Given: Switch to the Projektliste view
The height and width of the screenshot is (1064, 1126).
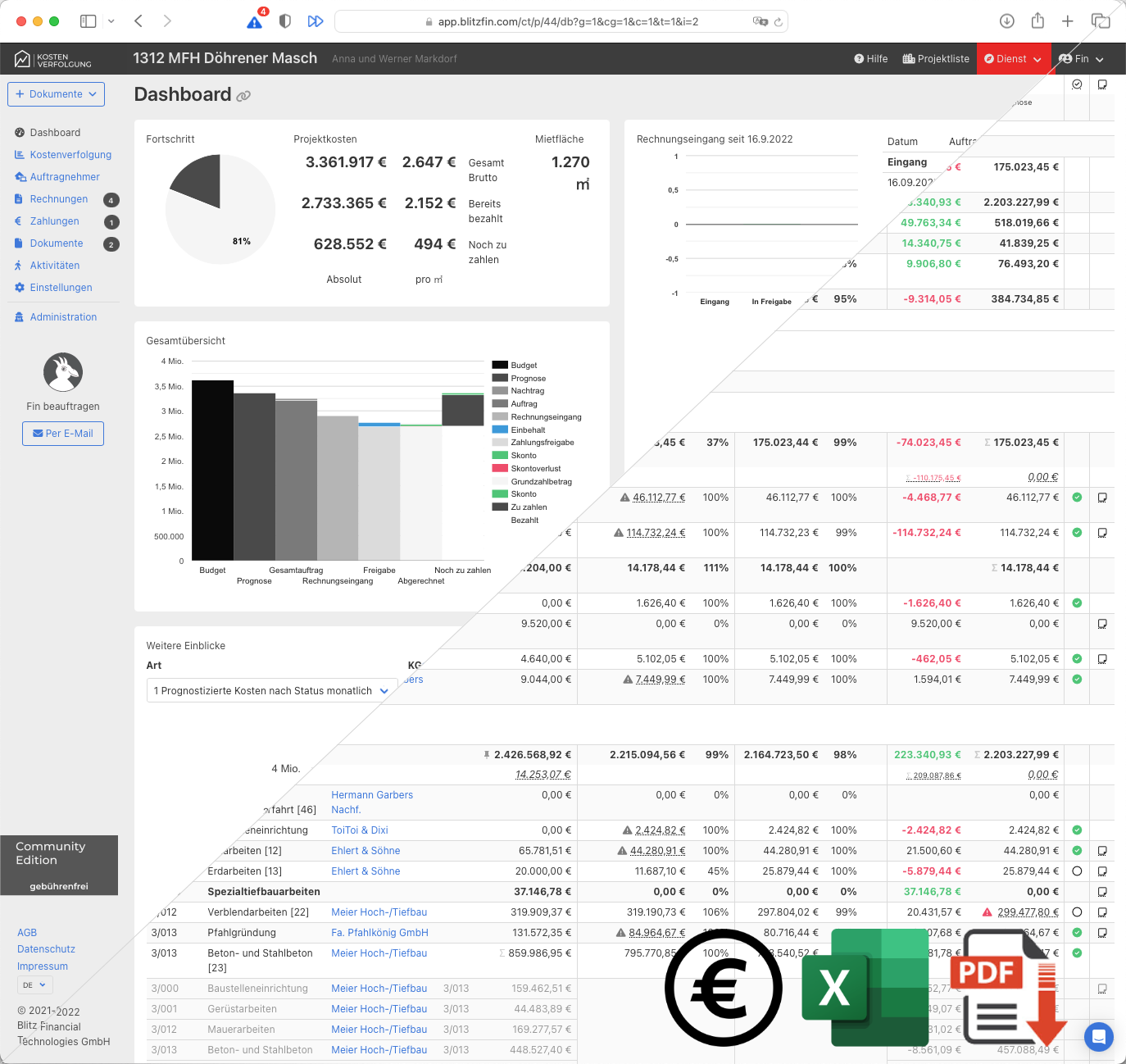Looking at the screenshot, I should coord(935,58).
